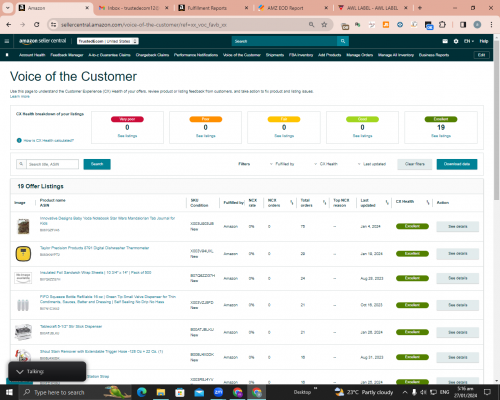Image resolution: width=500 pixels, height=400 pixels.
Task: Open the Chrome side panel icon
Action: [463, 25]
